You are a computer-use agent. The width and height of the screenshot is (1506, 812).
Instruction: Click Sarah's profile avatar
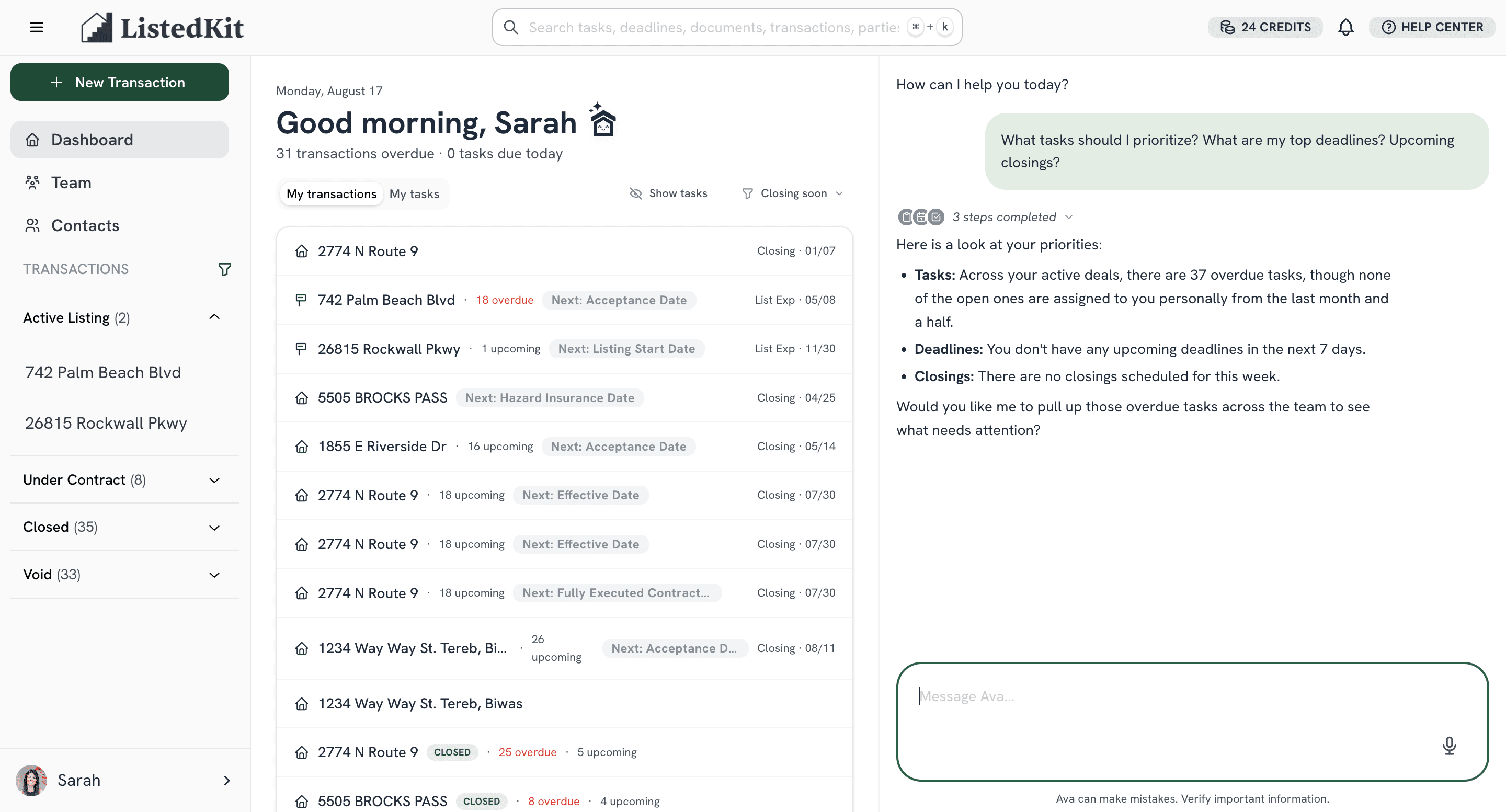click(x=31, y=781)
